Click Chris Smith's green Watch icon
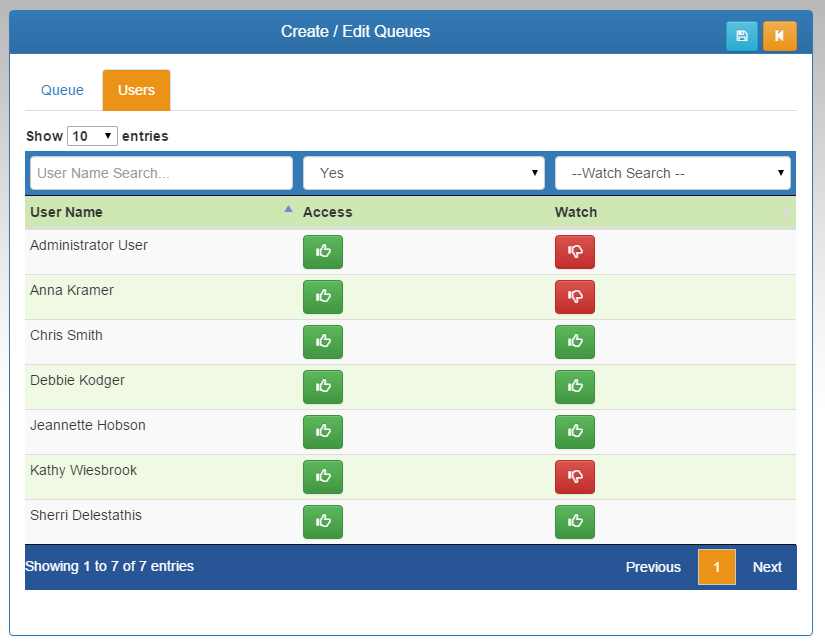 tap(574, 342)
